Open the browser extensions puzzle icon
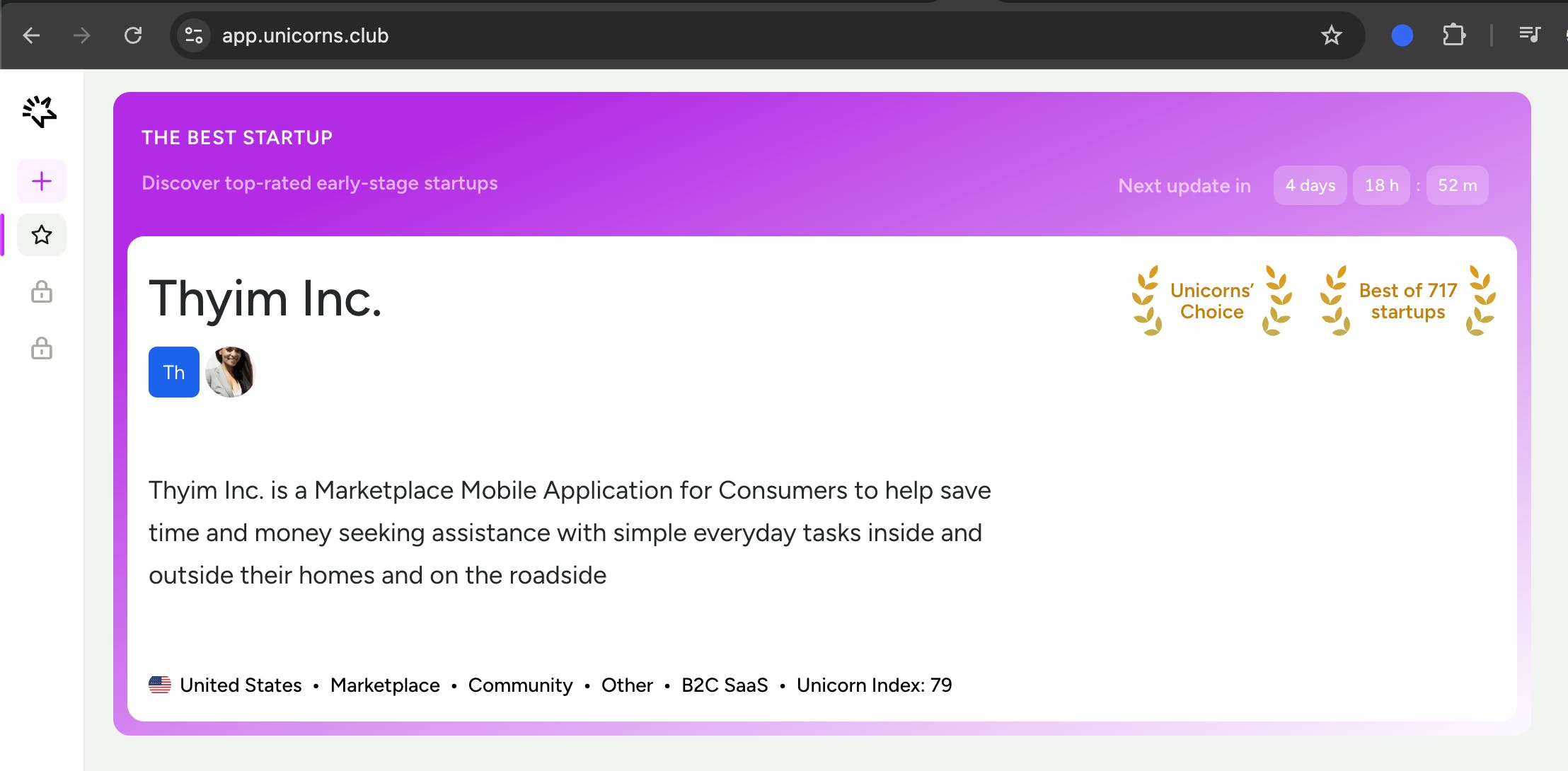Image resolution: width=1568 pixels, height=771 pixels. click(1453, 35)
